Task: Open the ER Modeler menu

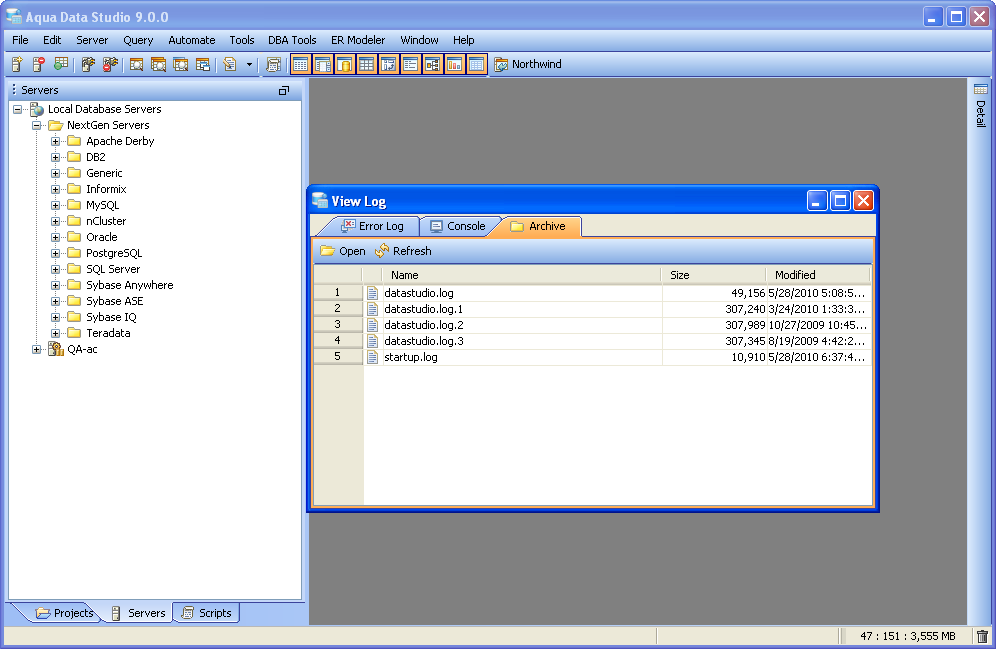Action: pyautogui.click(x=358, y=40)
